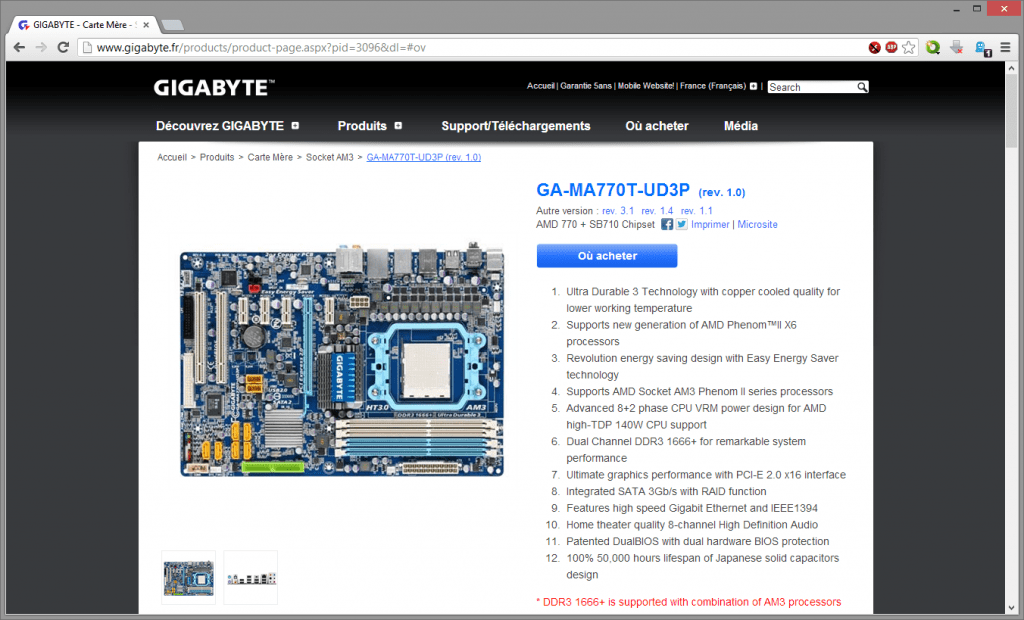Image resolution: width=1024 pixels, height=620 pixels.
Task: Expand the Produits menu plus icon
Action: [x=398, y=125]
